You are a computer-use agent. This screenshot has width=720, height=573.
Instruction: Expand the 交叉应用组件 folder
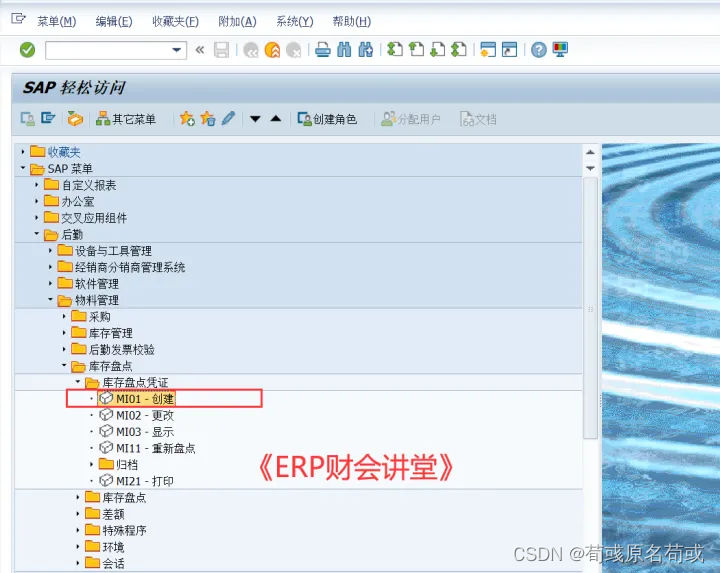(37, 218)
